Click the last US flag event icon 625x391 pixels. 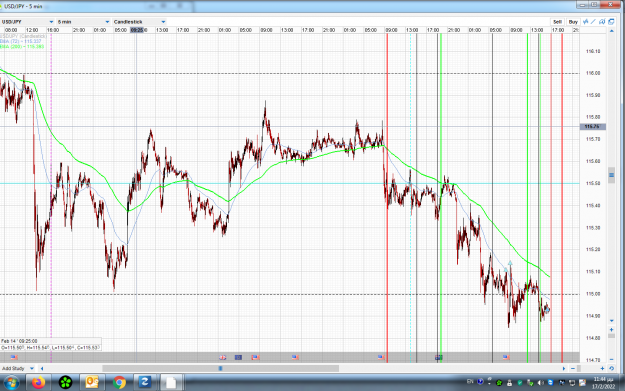pyautogui.click(x=506, y=357)
